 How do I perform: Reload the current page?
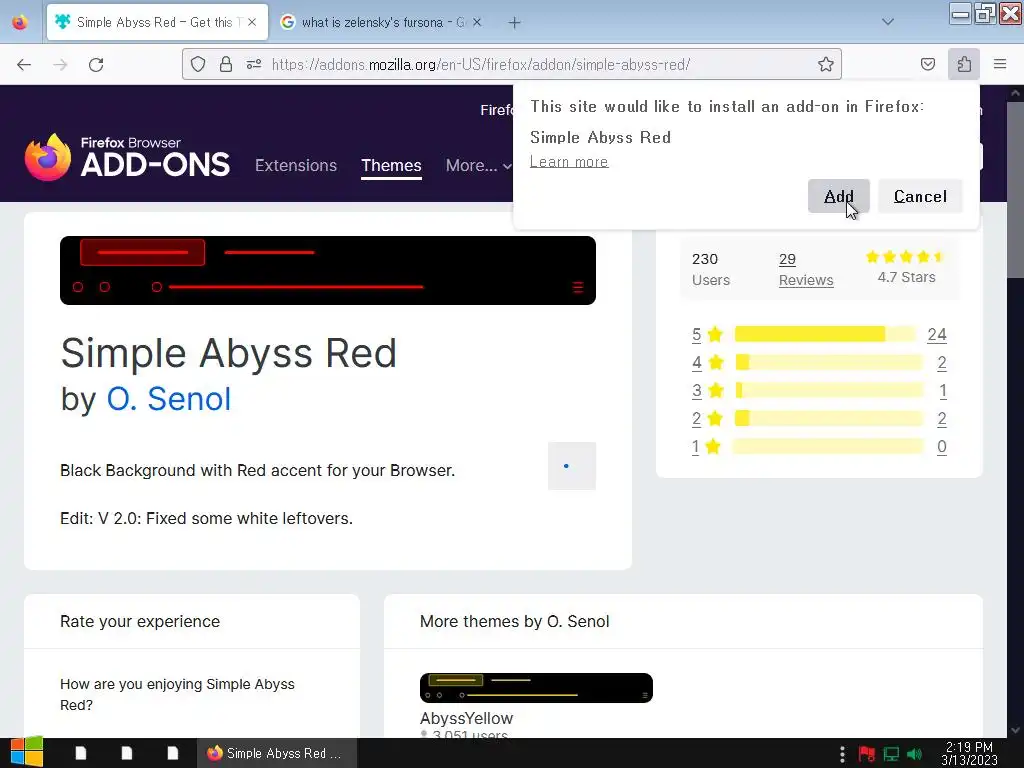96,64
